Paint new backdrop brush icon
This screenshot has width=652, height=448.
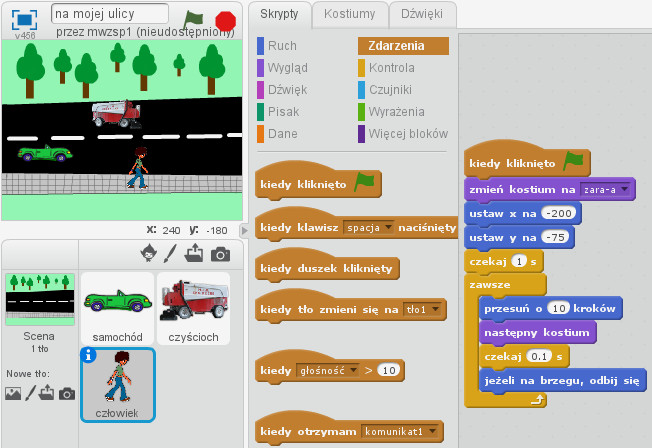tap(30, 393)
